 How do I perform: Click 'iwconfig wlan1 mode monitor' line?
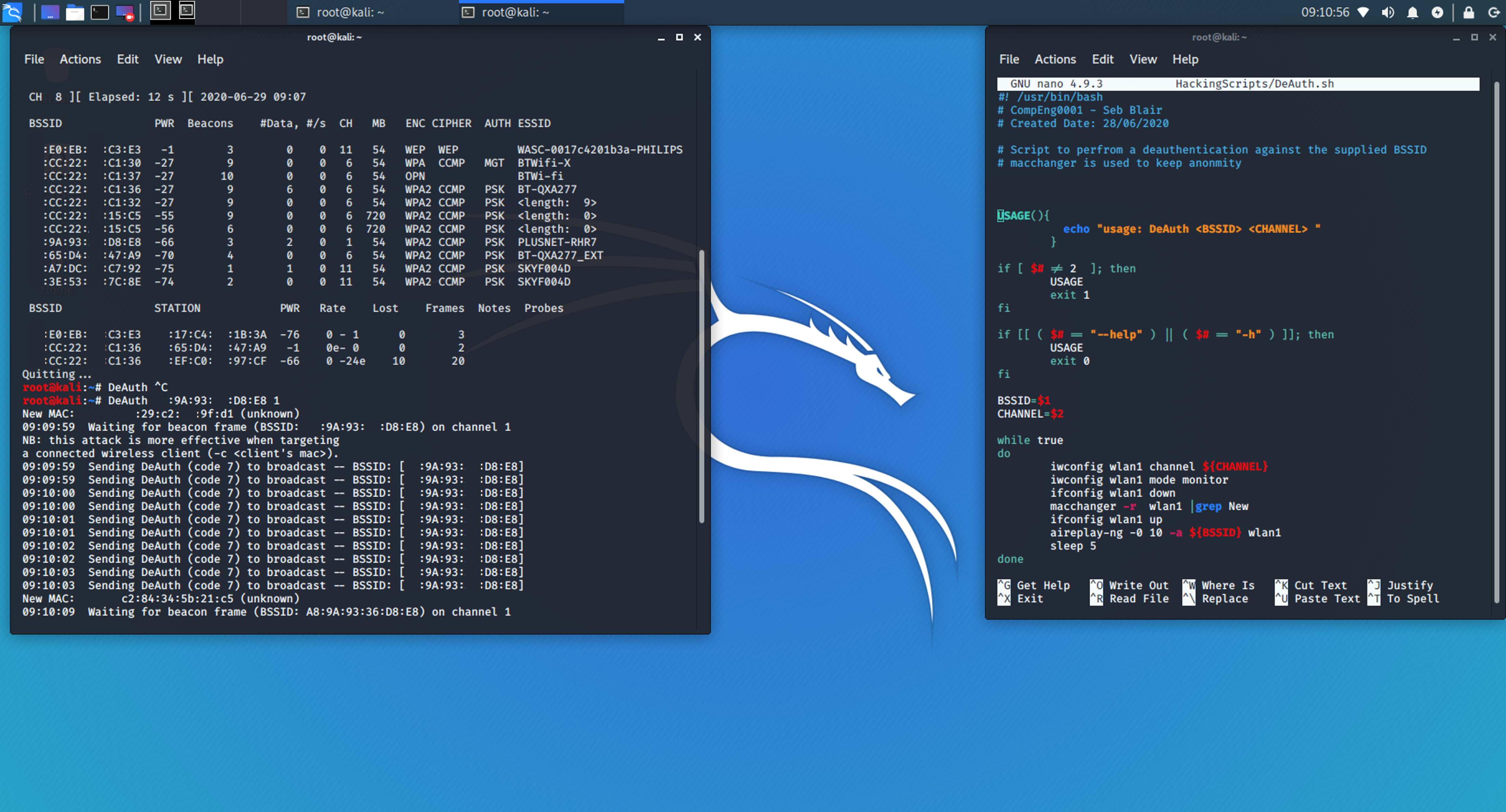pos(1139,480)
